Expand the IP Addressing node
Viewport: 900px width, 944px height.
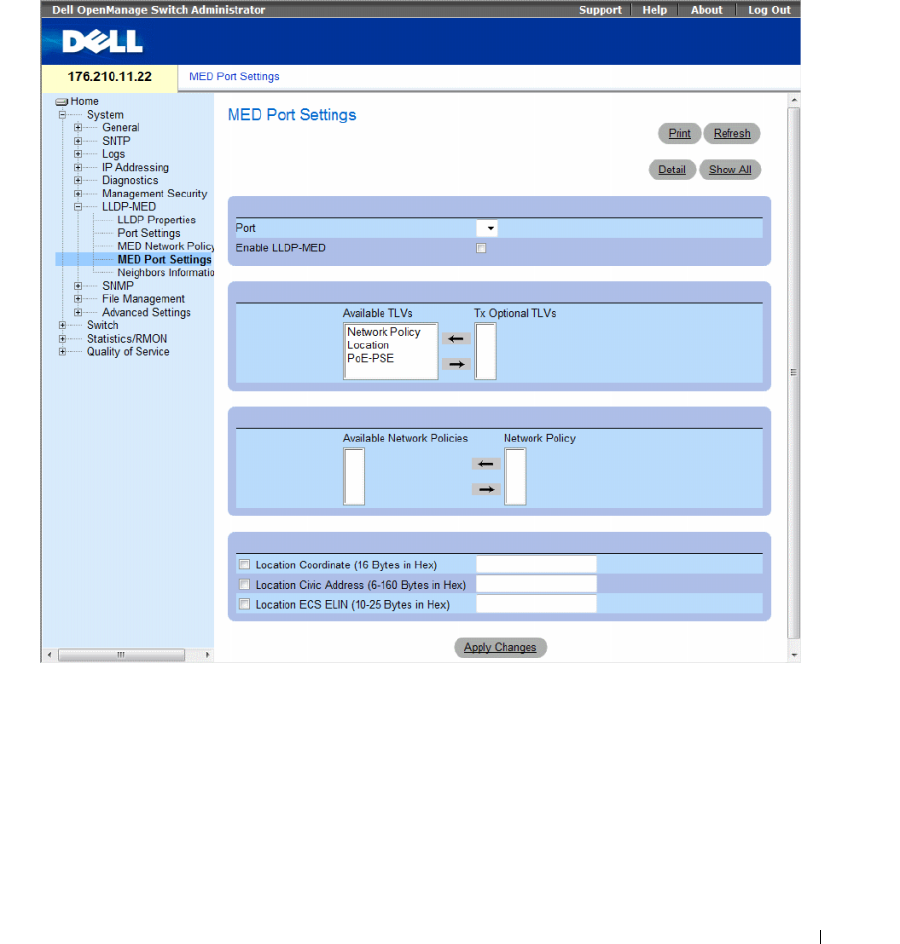pos(78,167)
